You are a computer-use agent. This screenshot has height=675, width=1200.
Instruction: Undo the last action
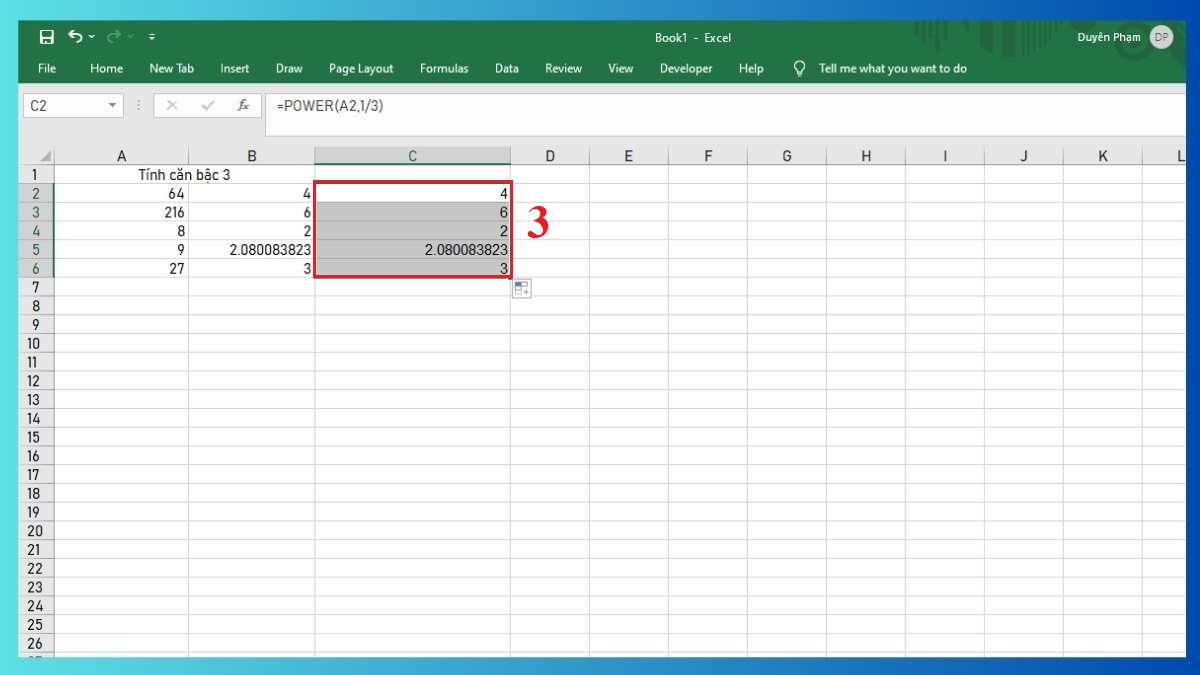click(77, 36)
